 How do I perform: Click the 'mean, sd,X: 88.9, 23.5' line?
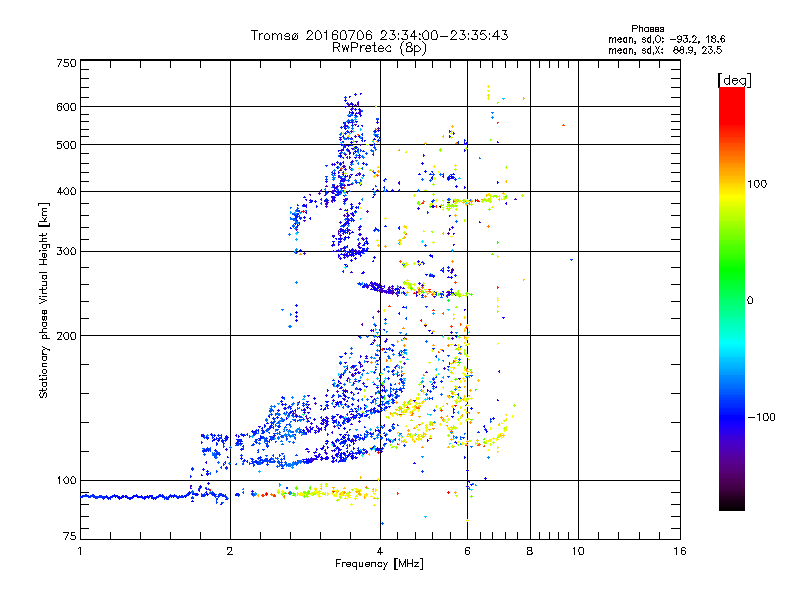pos(665,50)
